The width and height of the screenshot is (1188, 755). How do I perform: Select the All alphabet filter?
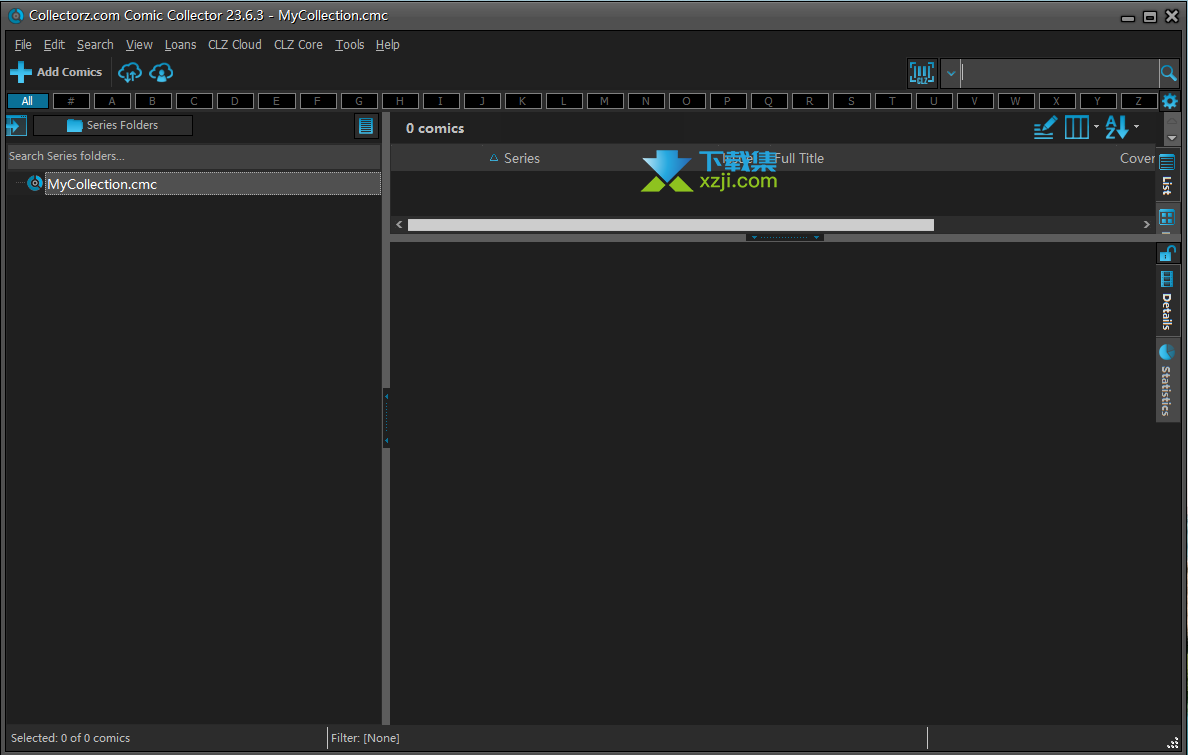(x=27, y=101)
